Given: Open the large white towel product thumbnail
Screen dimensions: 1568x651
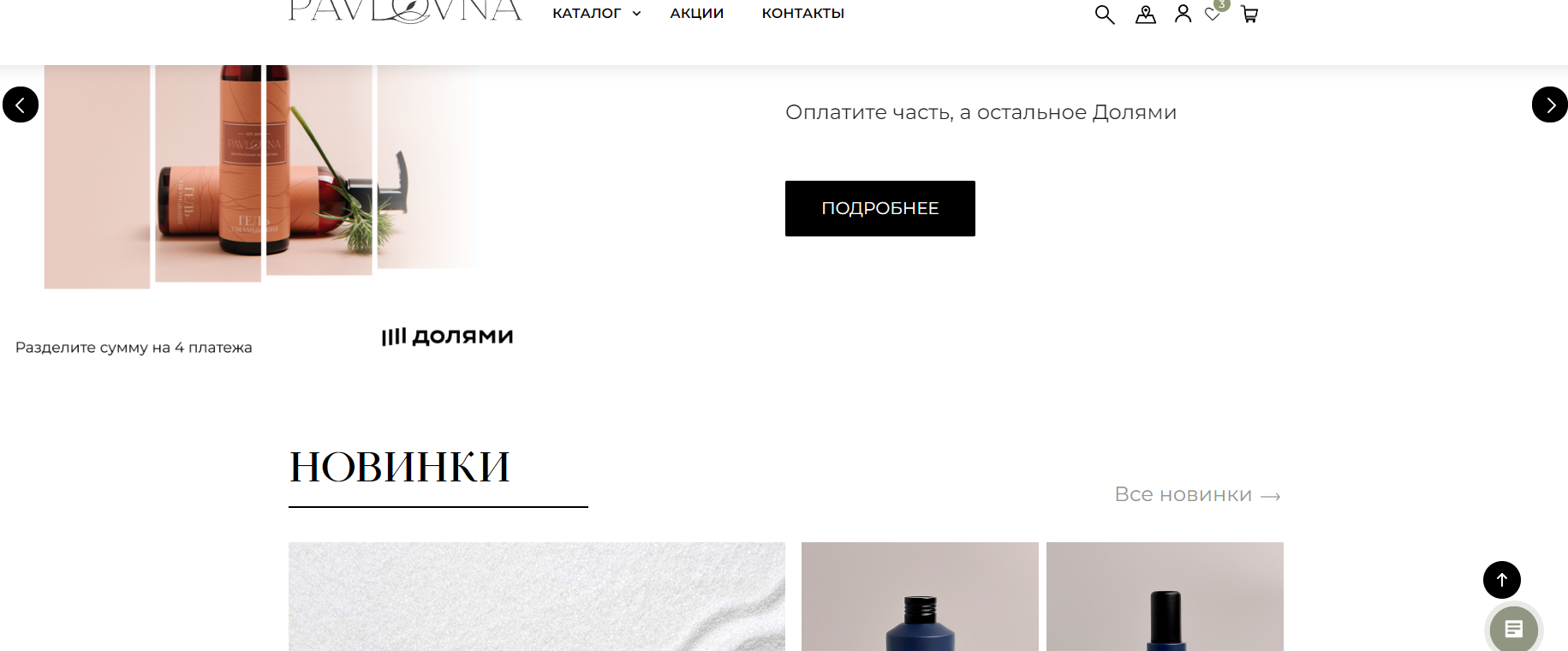Looking at the screenshot, I should click(x=537, y=596).
